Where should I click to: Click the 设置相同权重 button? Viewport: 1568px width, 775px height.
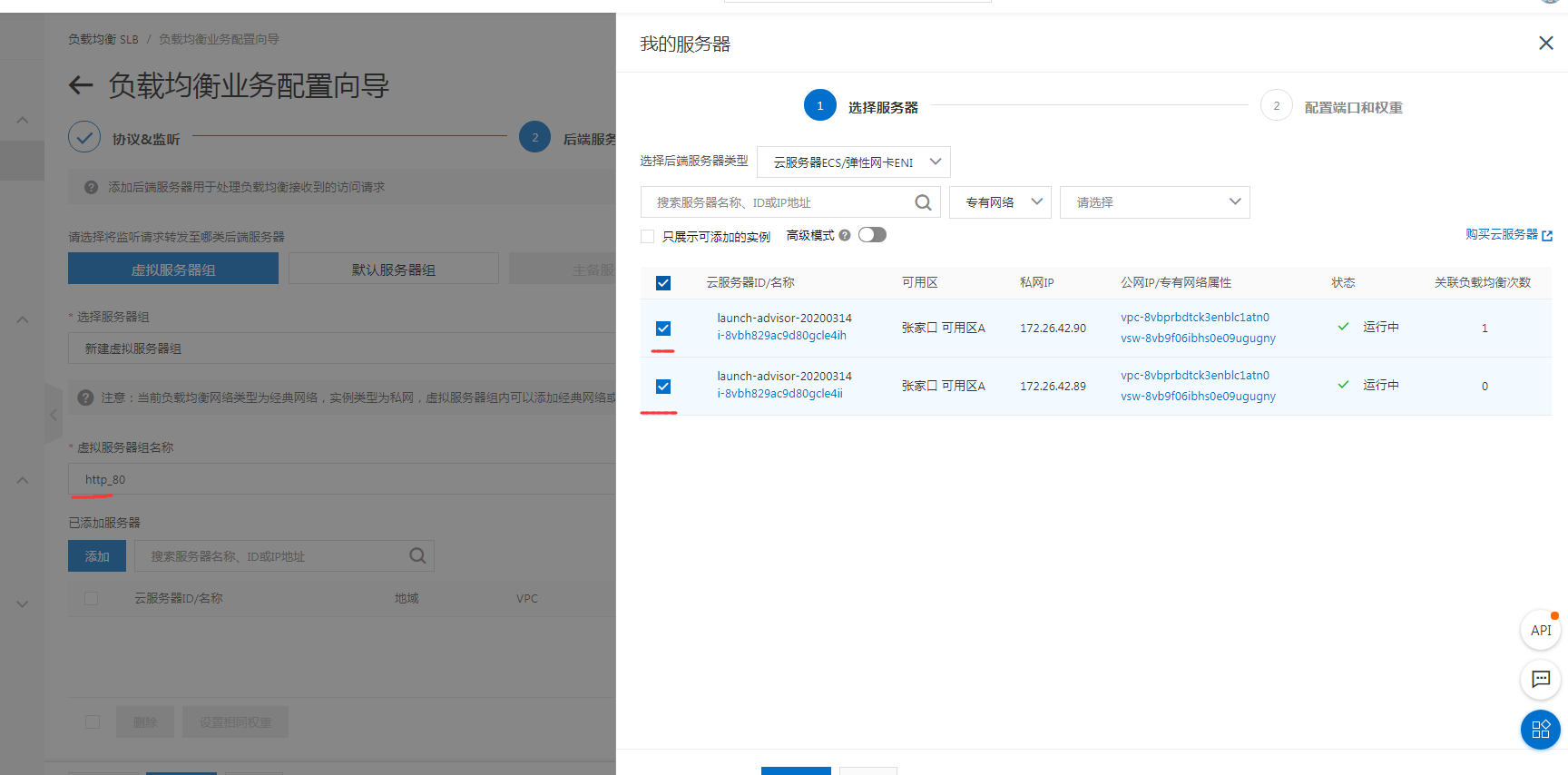(236, 722)
